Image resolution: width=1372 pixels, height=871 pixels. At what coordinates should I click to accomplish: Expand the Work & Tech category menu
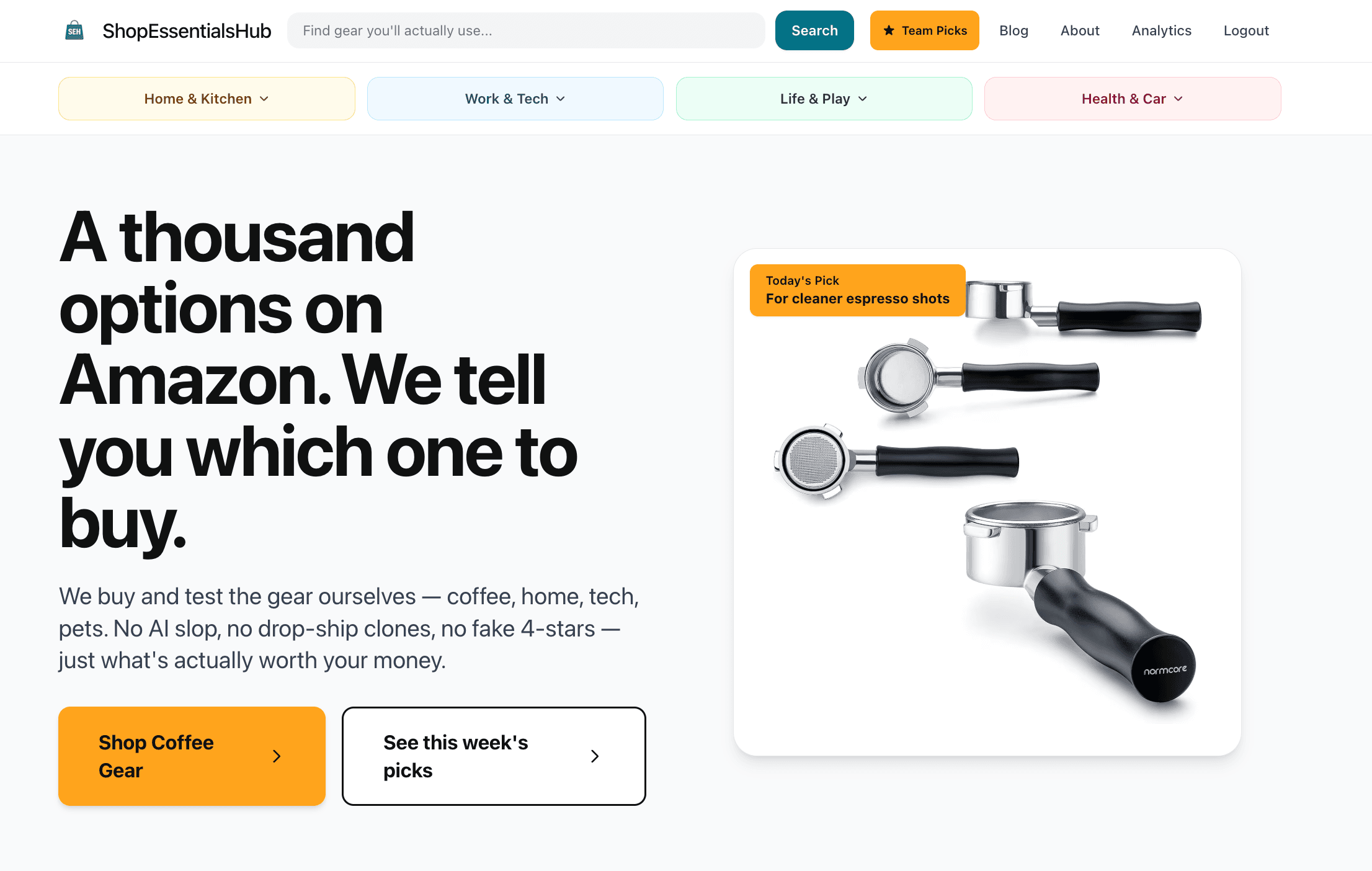tap(515, 98)
